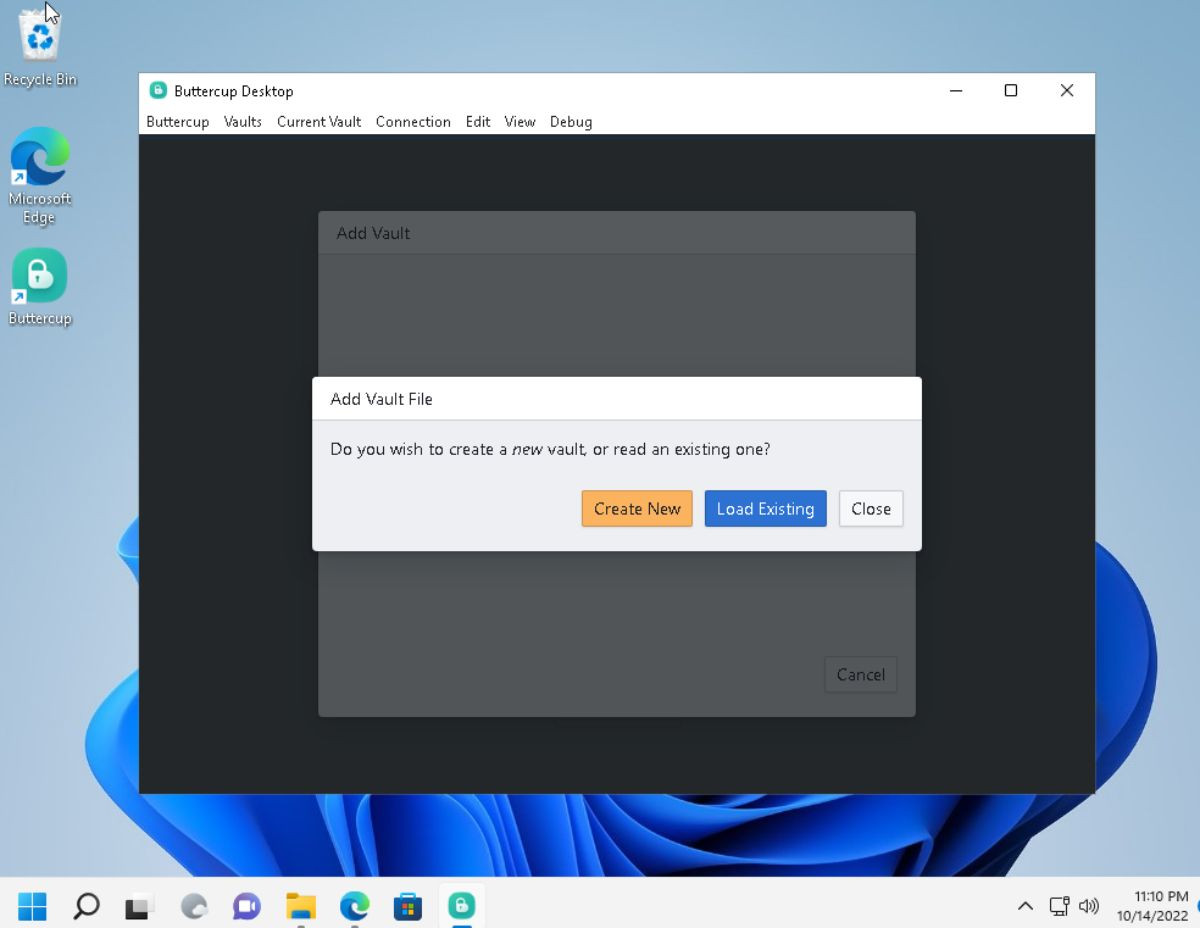
Task: Open the clock and date panel
Action: coord(1152,906)
